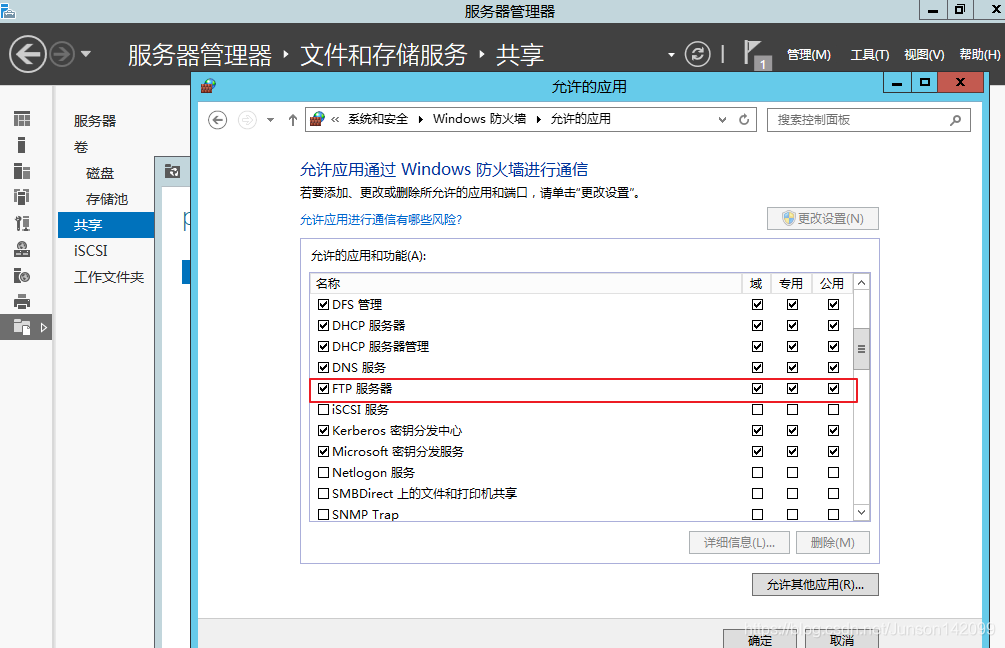This screenshot has height=648, width=1005.
Task: Click the Dashboard icon in left sidebar
Action: click(x=22, y=119)
